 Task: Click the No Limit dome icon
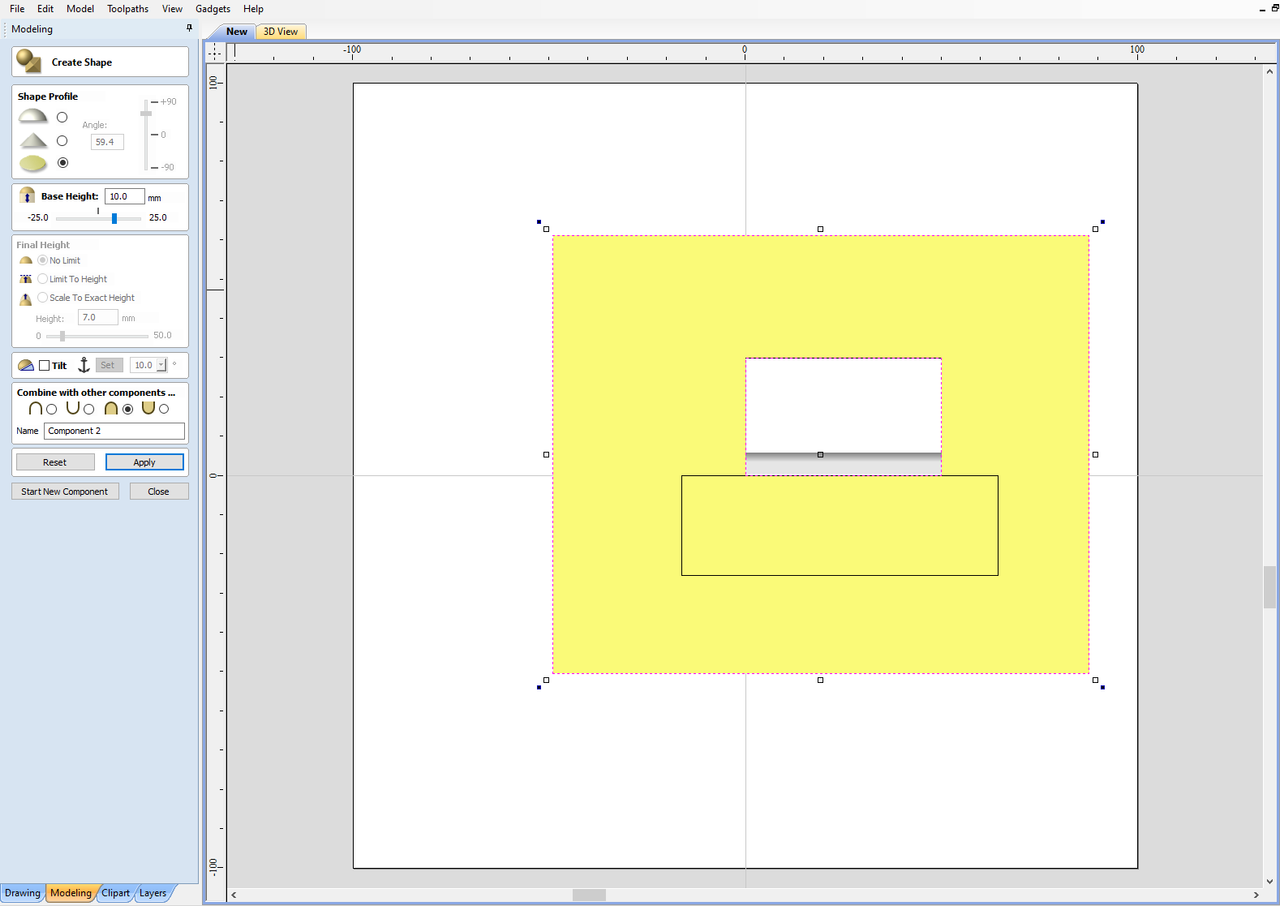tap(26, 260)
